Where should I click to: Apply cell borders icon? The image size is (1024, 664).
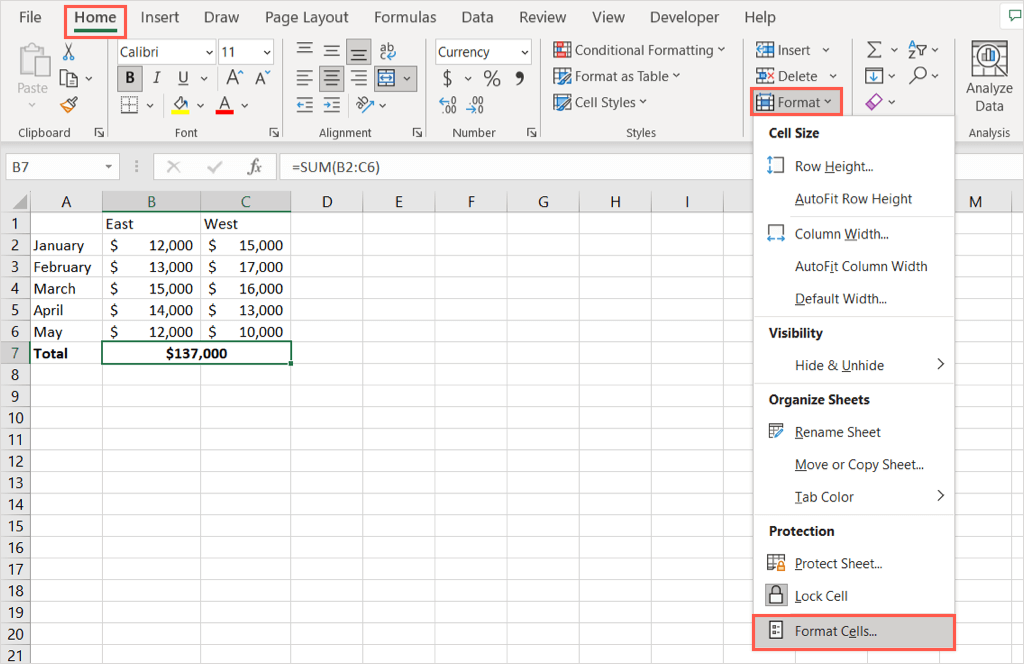click(129, 104)
